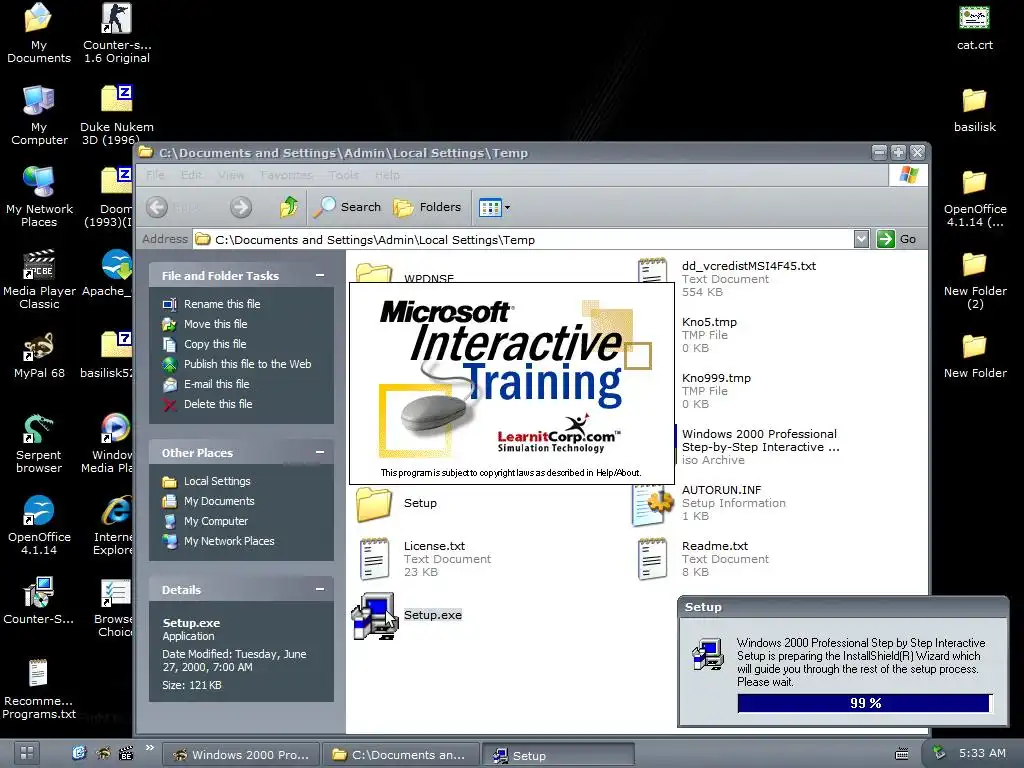Select the Setup.exe file icon

[375, 615]
